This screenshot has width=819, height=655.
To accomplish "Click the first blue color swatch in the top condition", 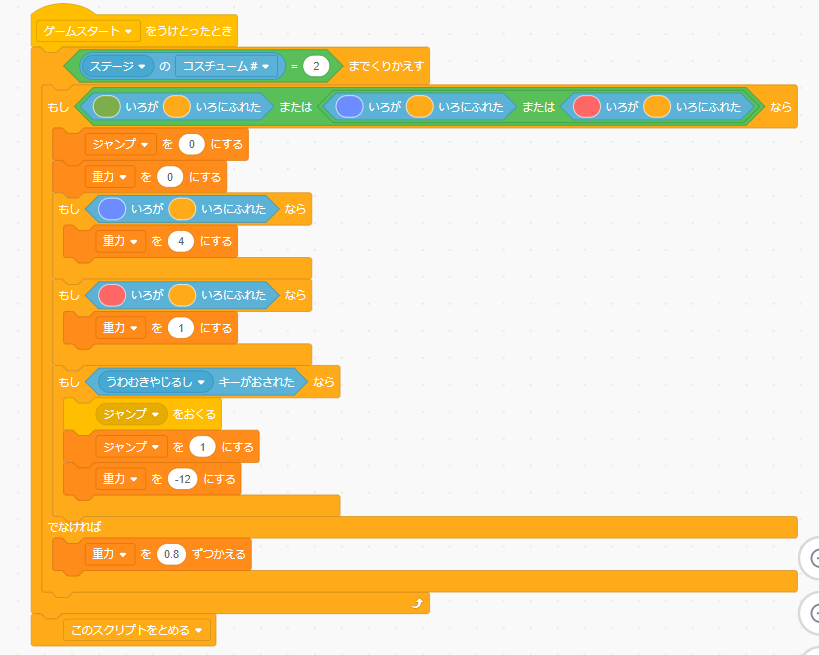I will tap(349, 106).
